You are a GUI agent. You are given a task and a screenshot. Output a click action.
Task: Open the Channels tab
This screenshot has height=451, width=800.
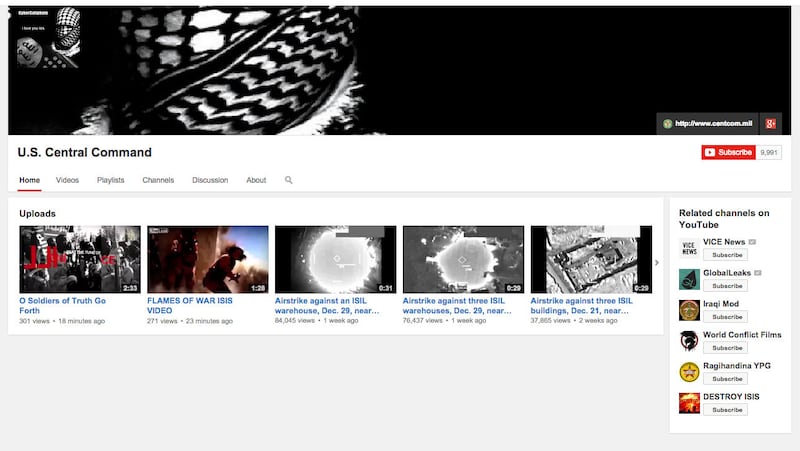(x=158, y=180)
